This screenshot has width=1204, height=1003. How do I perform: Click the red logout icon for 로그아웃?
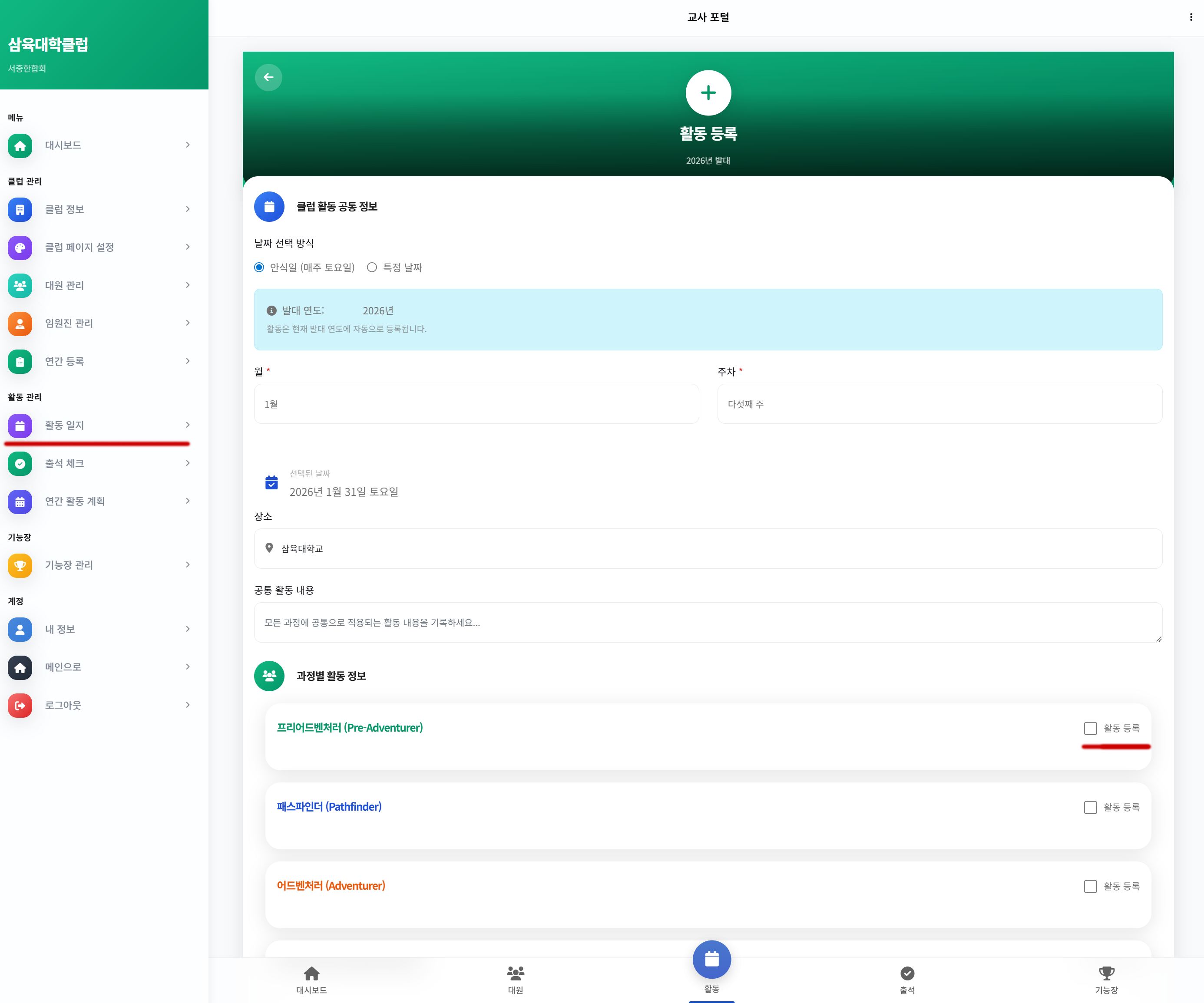click(20, 706)
